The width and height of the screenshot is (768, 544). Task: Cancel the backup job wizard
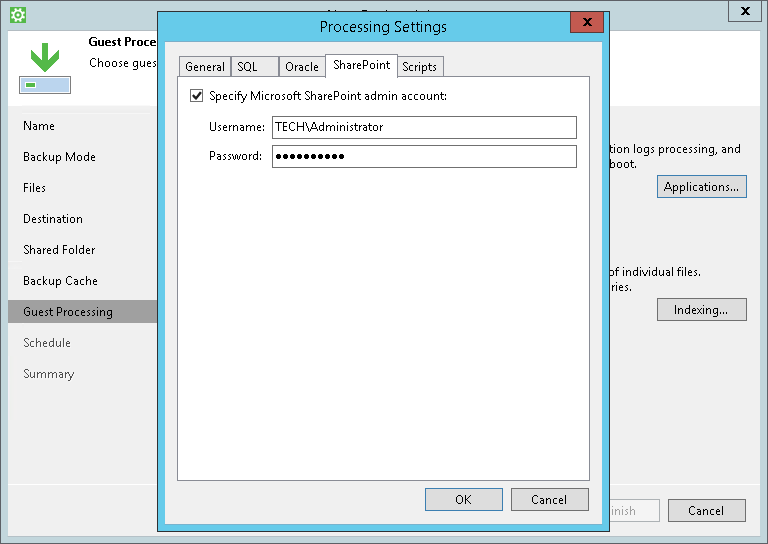(706, 511)
